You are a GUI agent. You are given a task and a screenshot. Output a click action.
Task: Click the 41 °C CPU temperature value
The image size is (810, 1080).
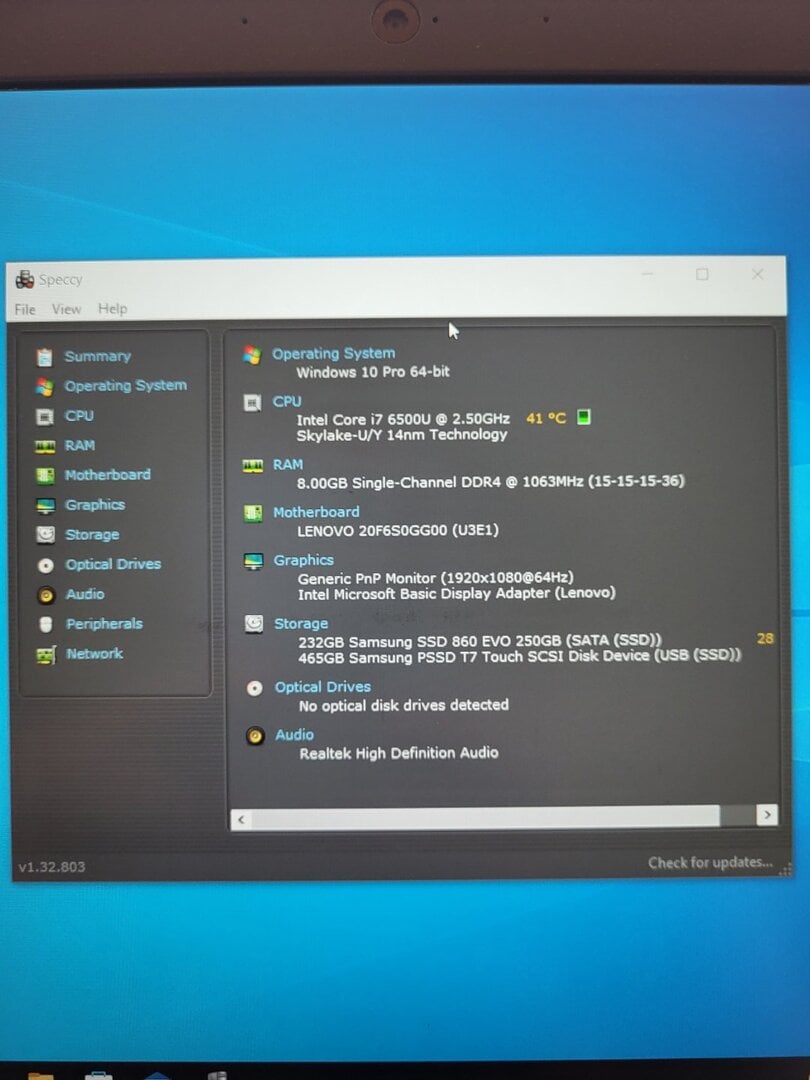[x=546, y=418]
